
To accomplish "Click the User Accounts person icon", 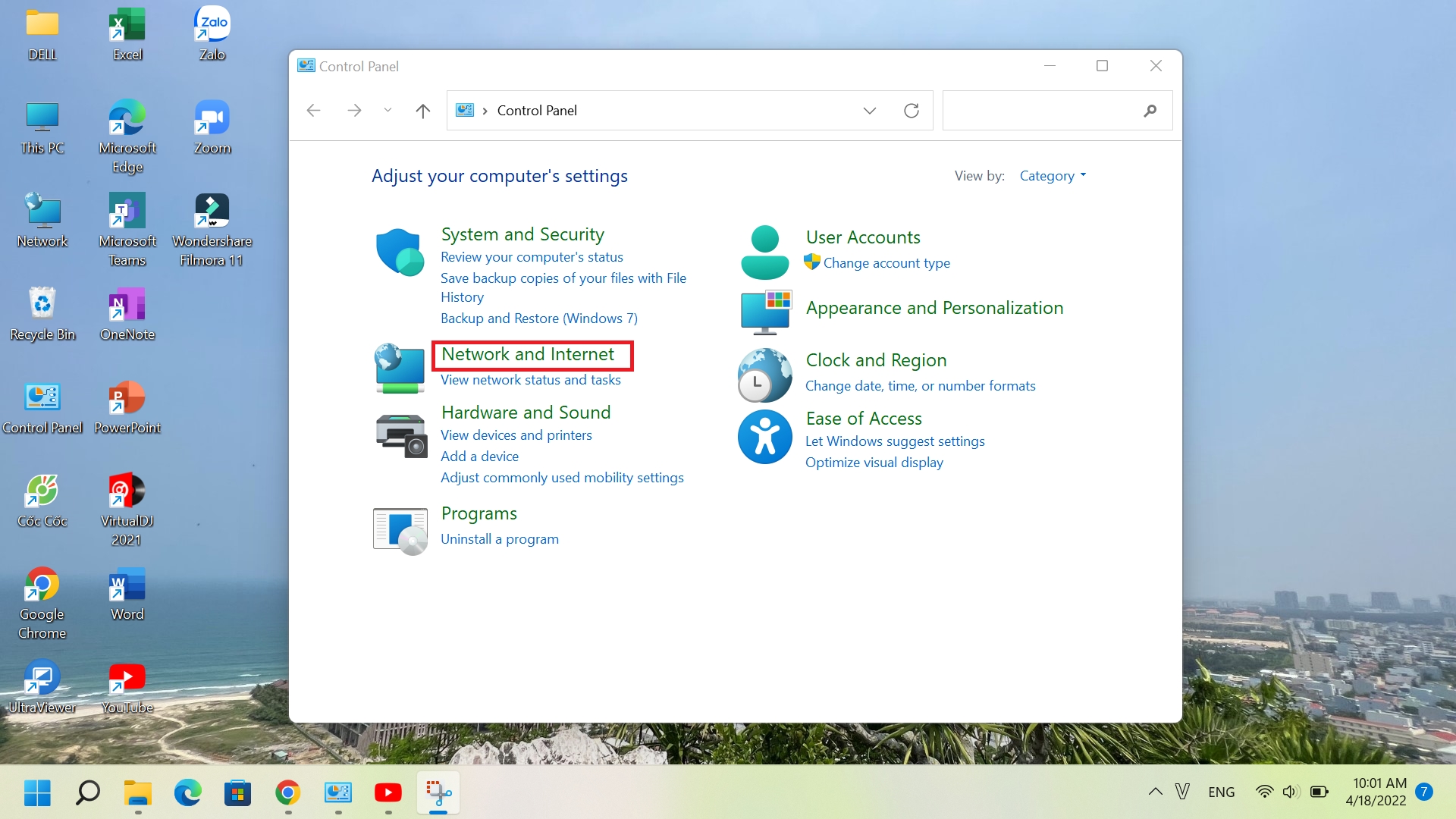I will [x=764, y=253].
